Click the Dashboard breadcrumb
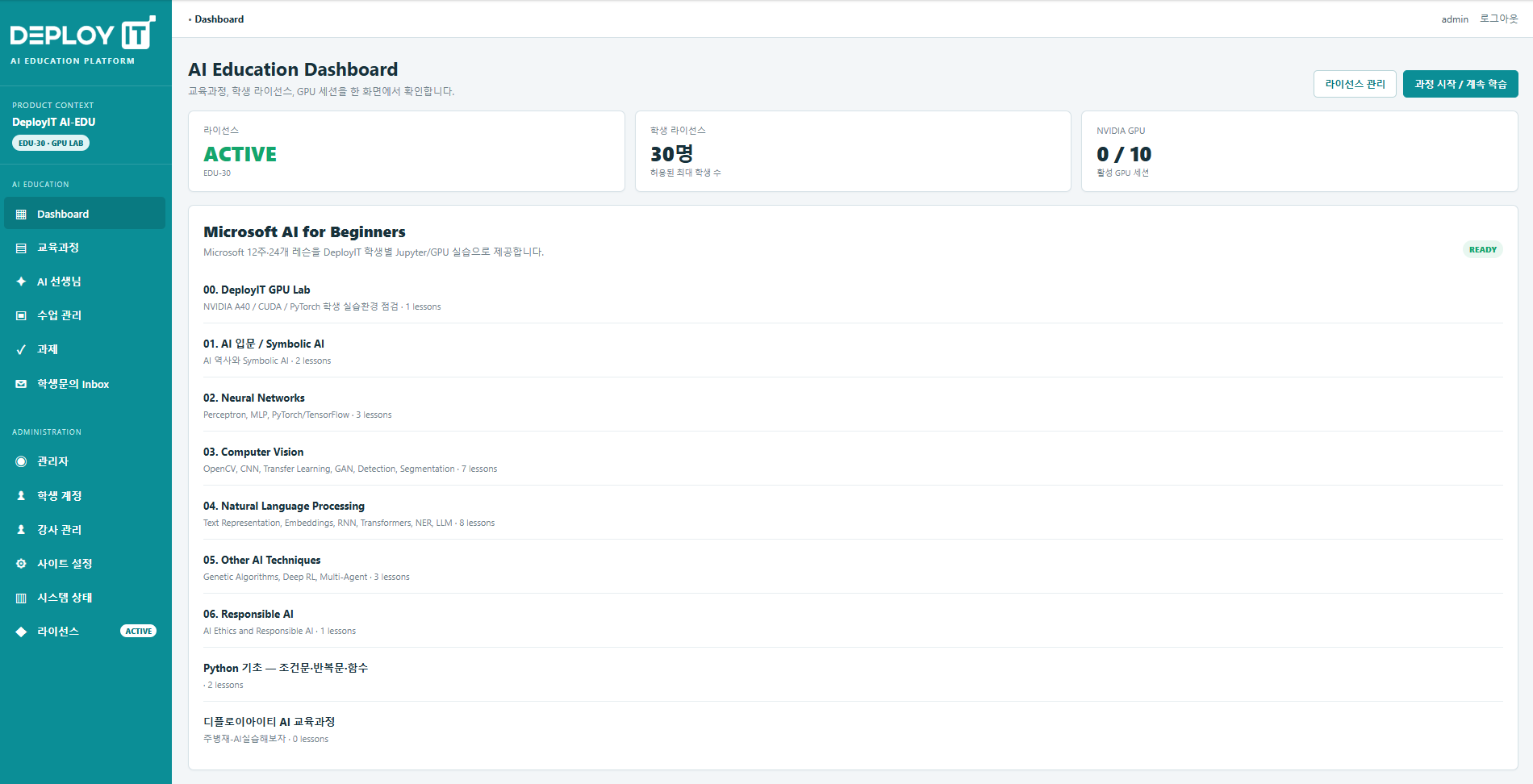1533x784 pixels. click(x=219, y=19)
